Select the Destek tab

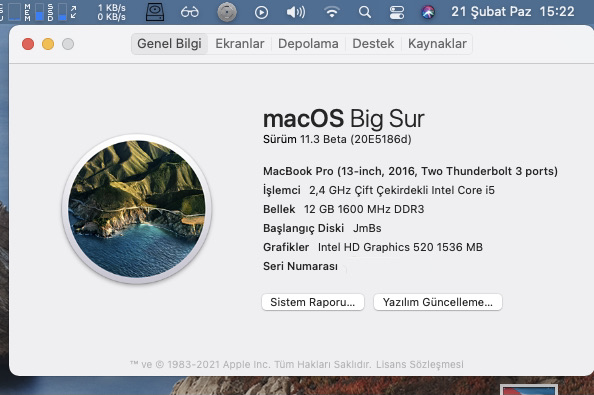373,44
